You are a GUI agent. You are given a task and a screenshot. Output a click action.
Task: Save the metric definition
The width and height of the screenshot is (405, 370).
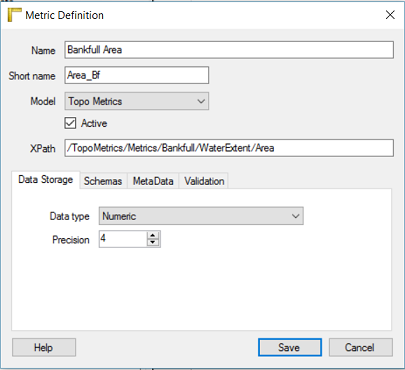(290, 348)
